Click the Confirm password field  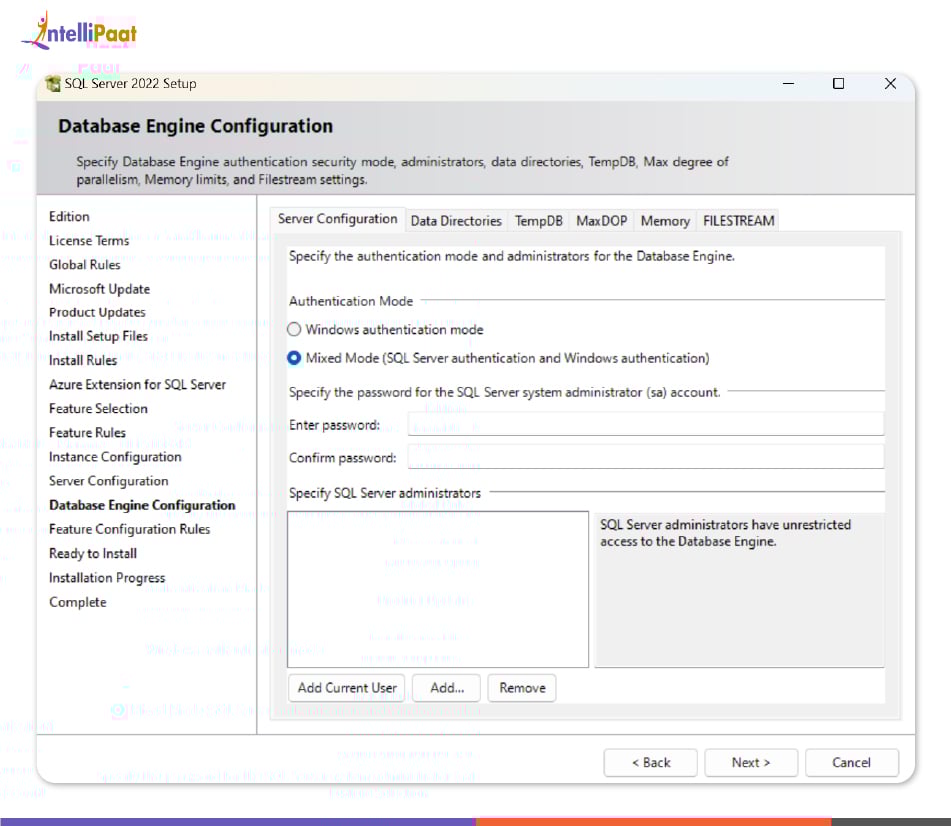click(x=645, y=458)
